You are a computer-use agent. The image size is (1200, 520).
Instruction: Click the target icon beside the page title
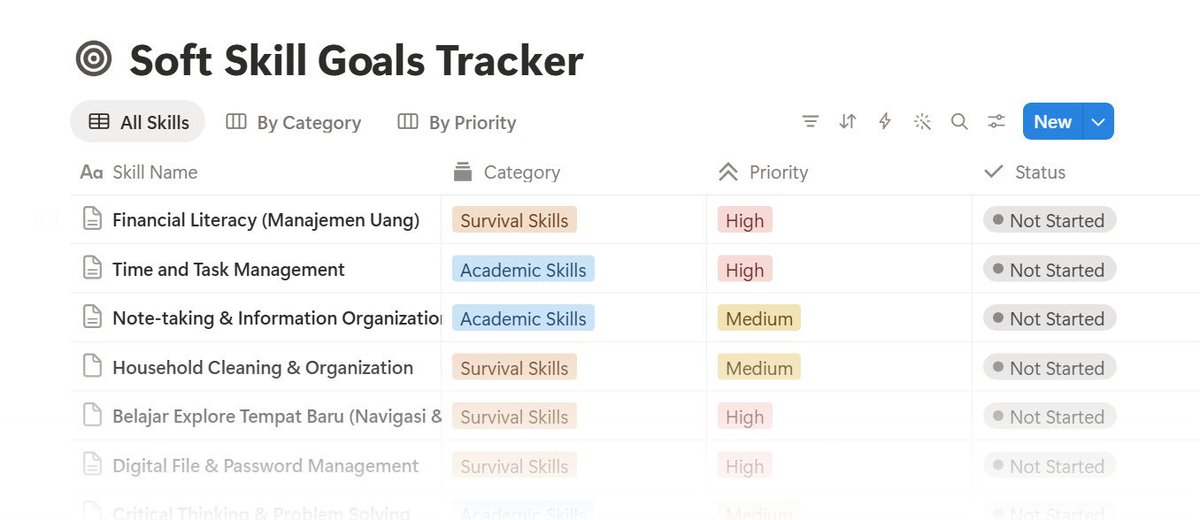click(94, 59)
